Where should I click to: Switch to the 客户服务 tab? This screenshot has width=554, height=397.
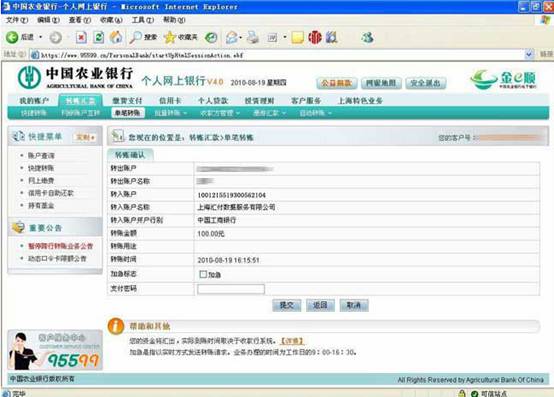tap(306, 101)
